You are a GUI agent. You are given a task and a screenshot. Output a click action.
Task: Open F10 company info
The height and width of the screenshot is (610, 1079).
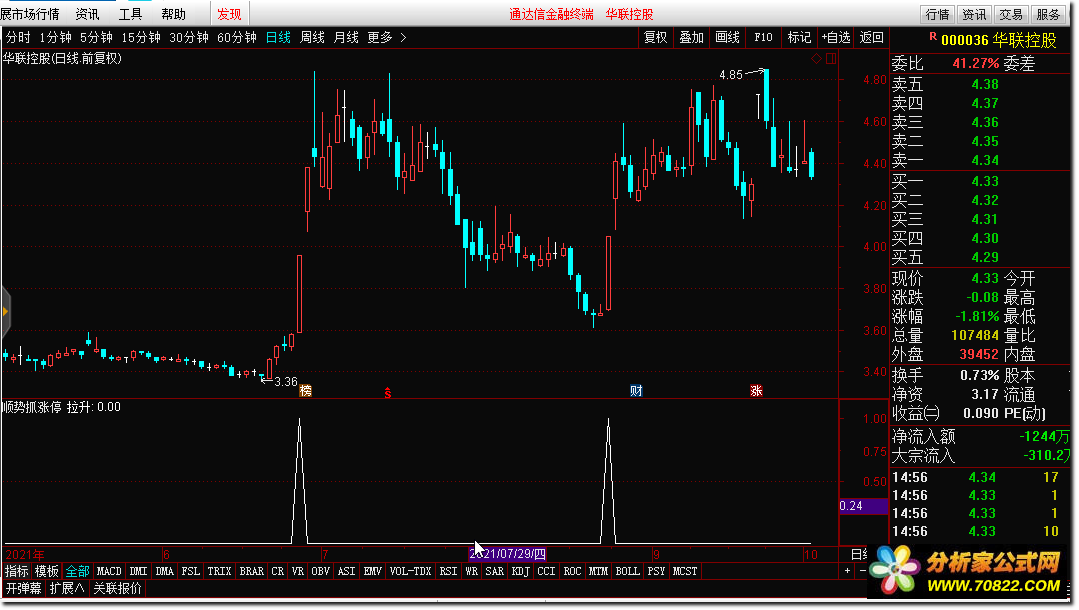click(x=763, y=37)
